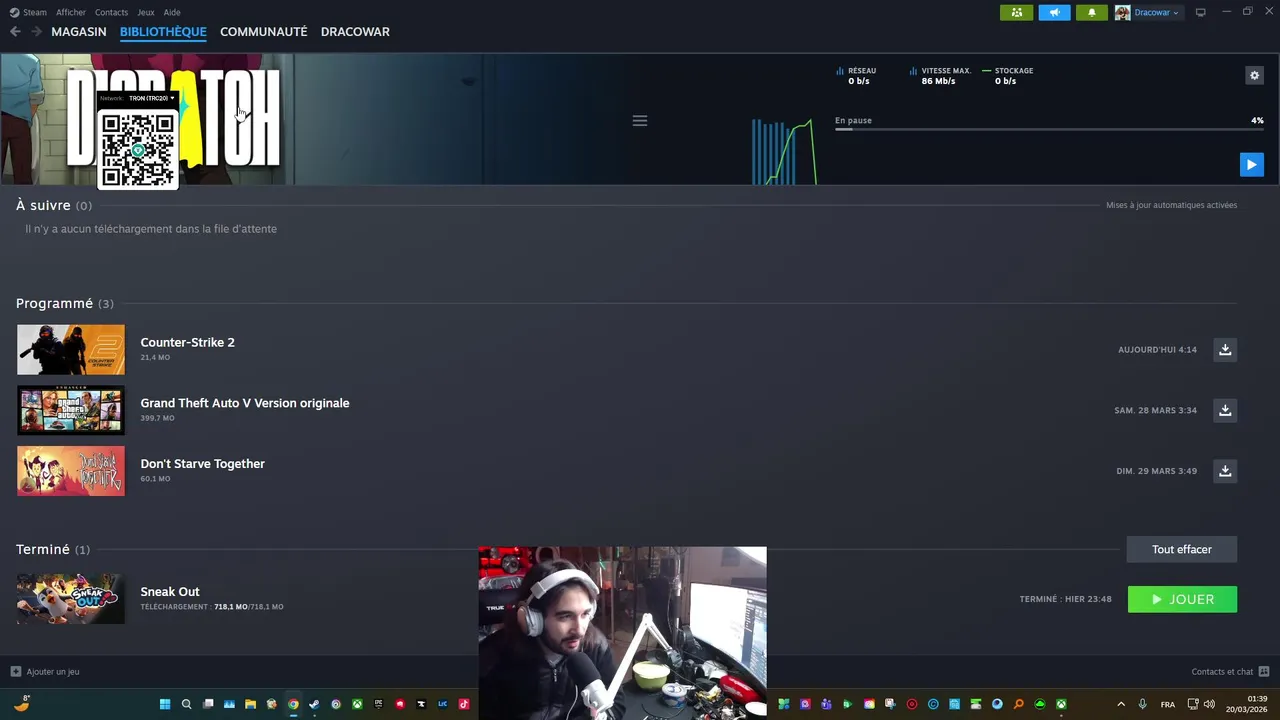Screen dimensions: 1280x720
Task: Select the BIBLIOTHÈQUE tab
Action: (163, 31)
